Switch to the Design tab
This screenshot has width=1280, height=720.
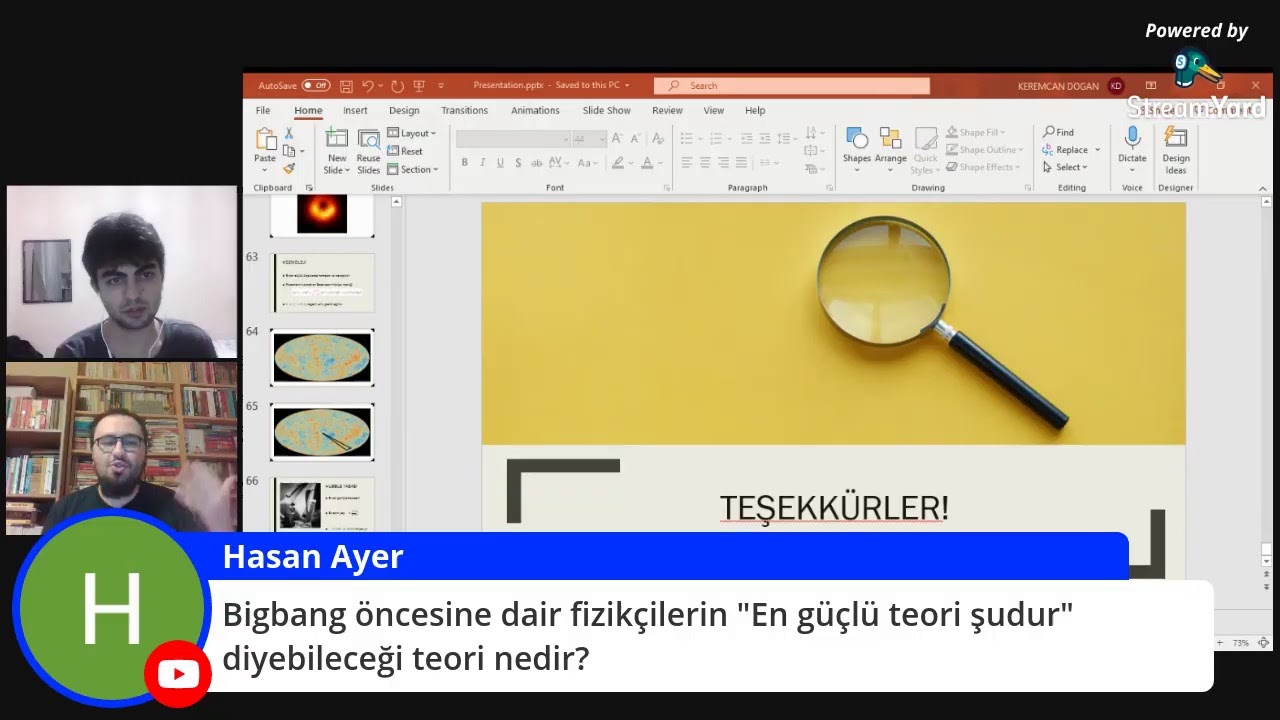[x=404, y=111]
